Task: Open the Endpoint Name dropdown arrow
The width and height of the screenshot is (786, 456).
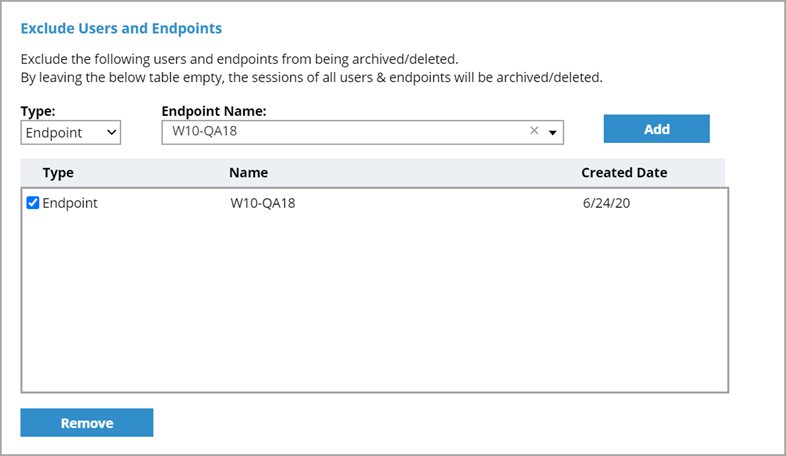Action: pyautogui.click(x=552, y=132)
